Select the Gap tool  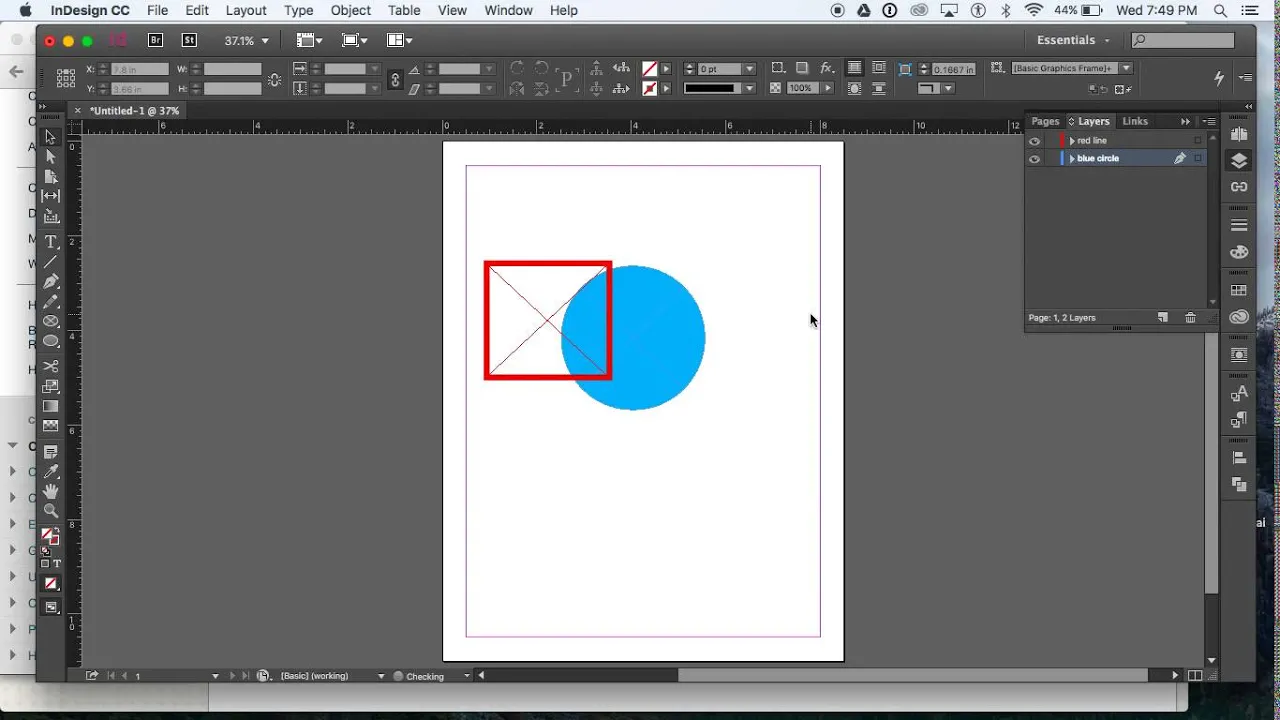[x=50, y=196]
